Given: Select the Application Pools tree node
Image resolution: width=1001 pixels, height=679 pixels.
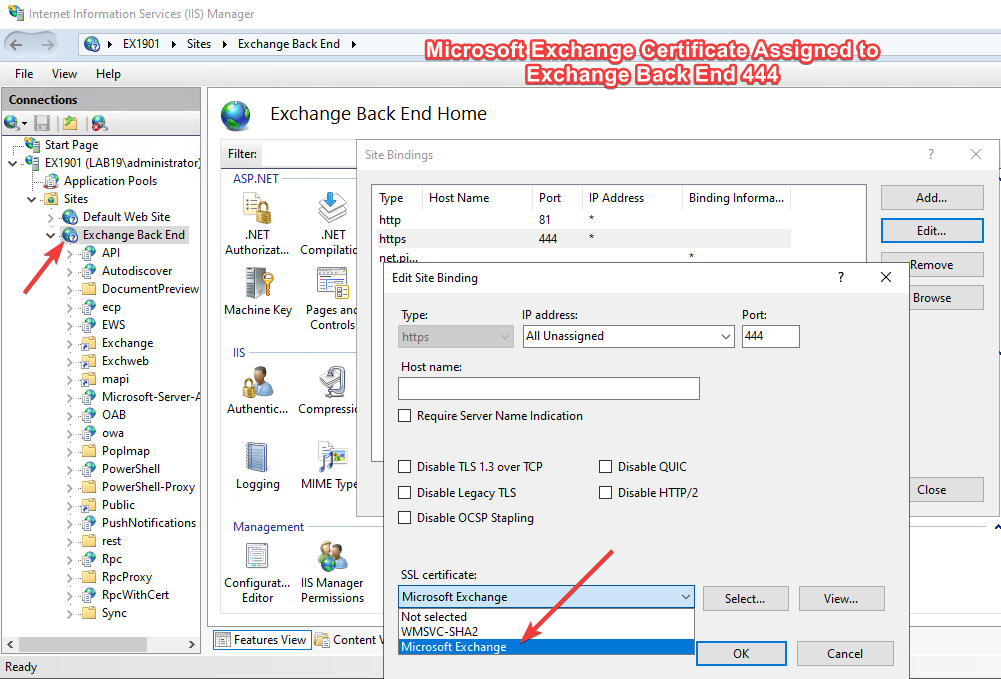Looking at the screenshot, I should tap(110, 181).
